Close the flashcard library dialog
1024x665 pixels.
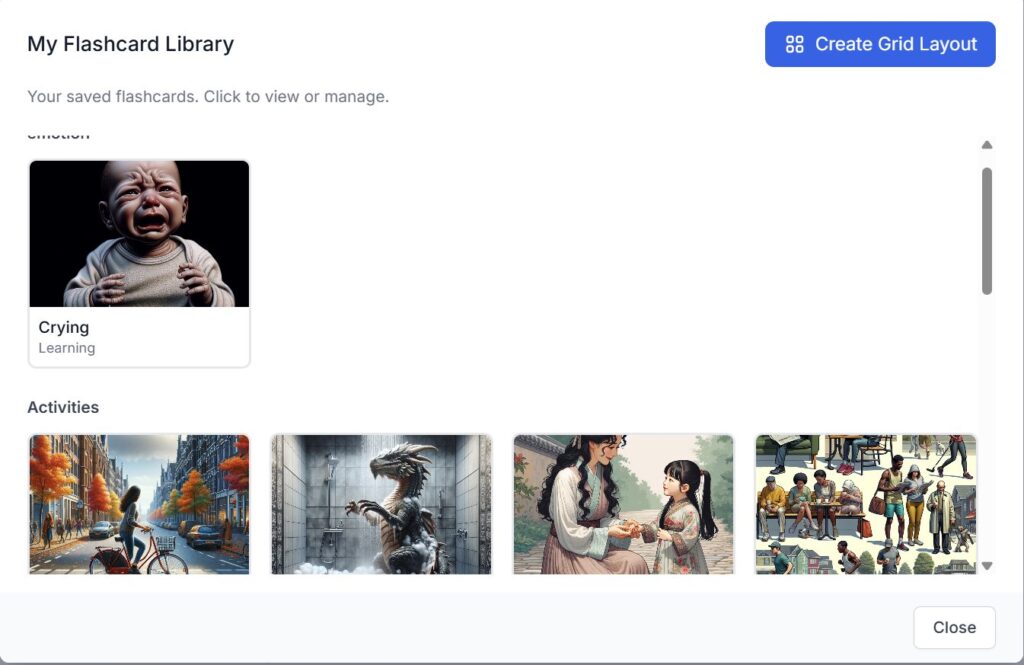click(953, 627)
